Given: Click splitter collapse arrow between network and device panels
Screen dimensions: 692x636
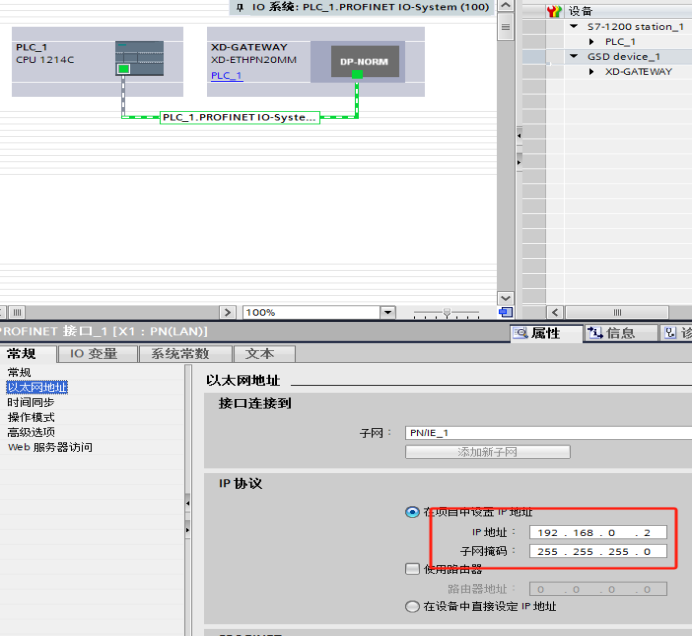Looking at the screenshot, I should pos(519,136).
